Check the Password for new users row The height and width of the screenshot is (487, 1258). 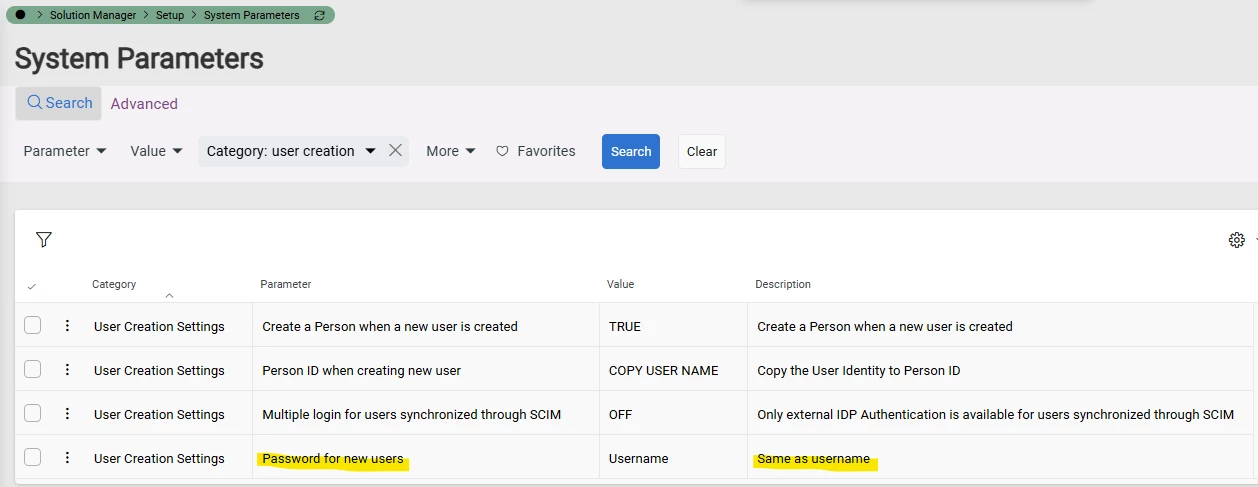coord(33,457)
